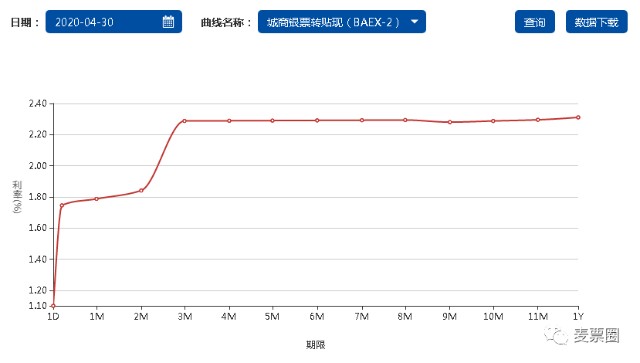
Task: Click the 麦票圈 watermark logo icon
Action: click(556, 336)
